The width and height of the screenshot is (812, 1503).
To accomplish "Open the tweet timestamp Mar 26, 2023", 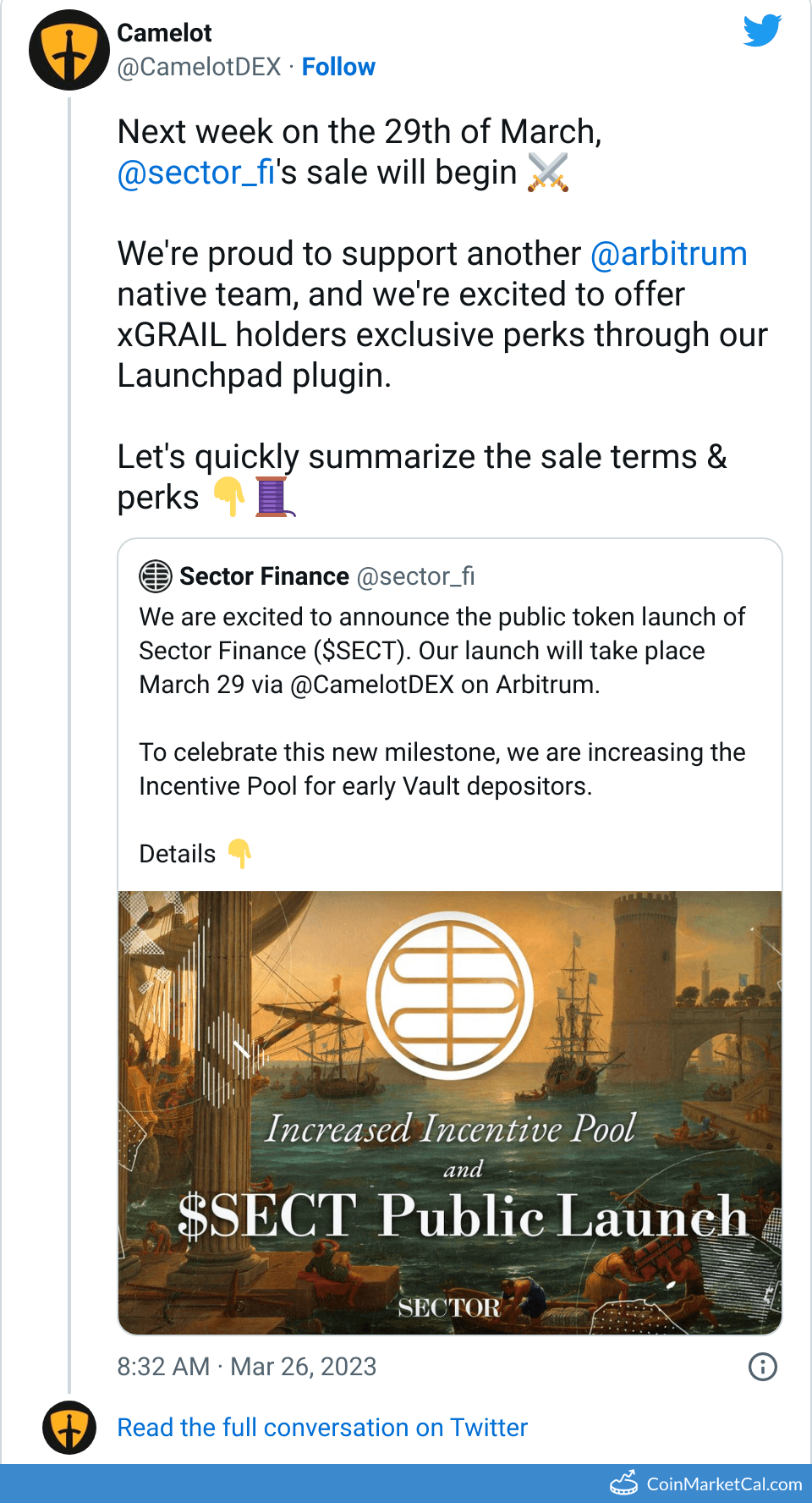I will coord(246,1367).
